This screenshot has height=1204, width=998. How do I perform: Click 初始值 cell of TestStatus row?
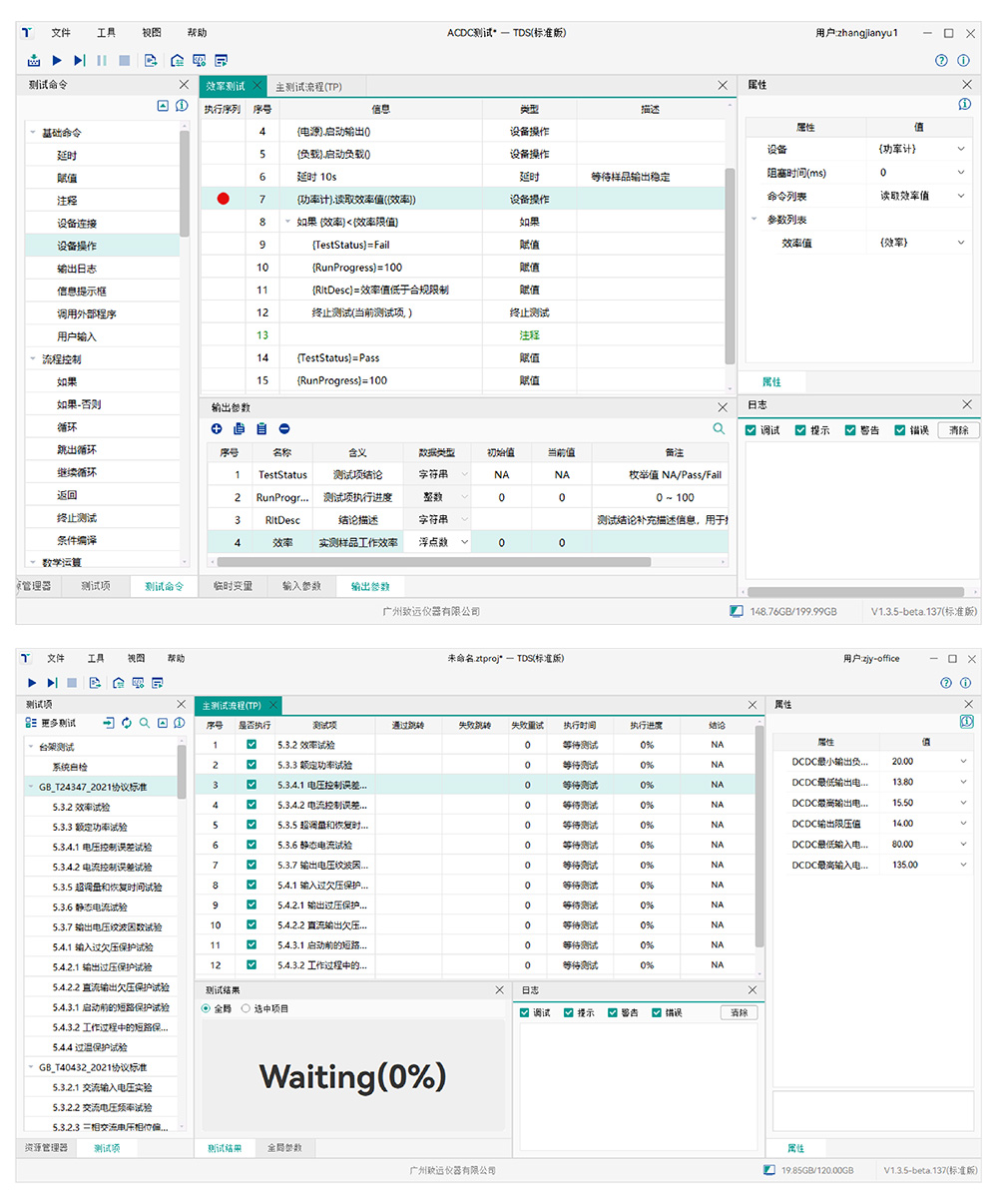pos(501,475)
